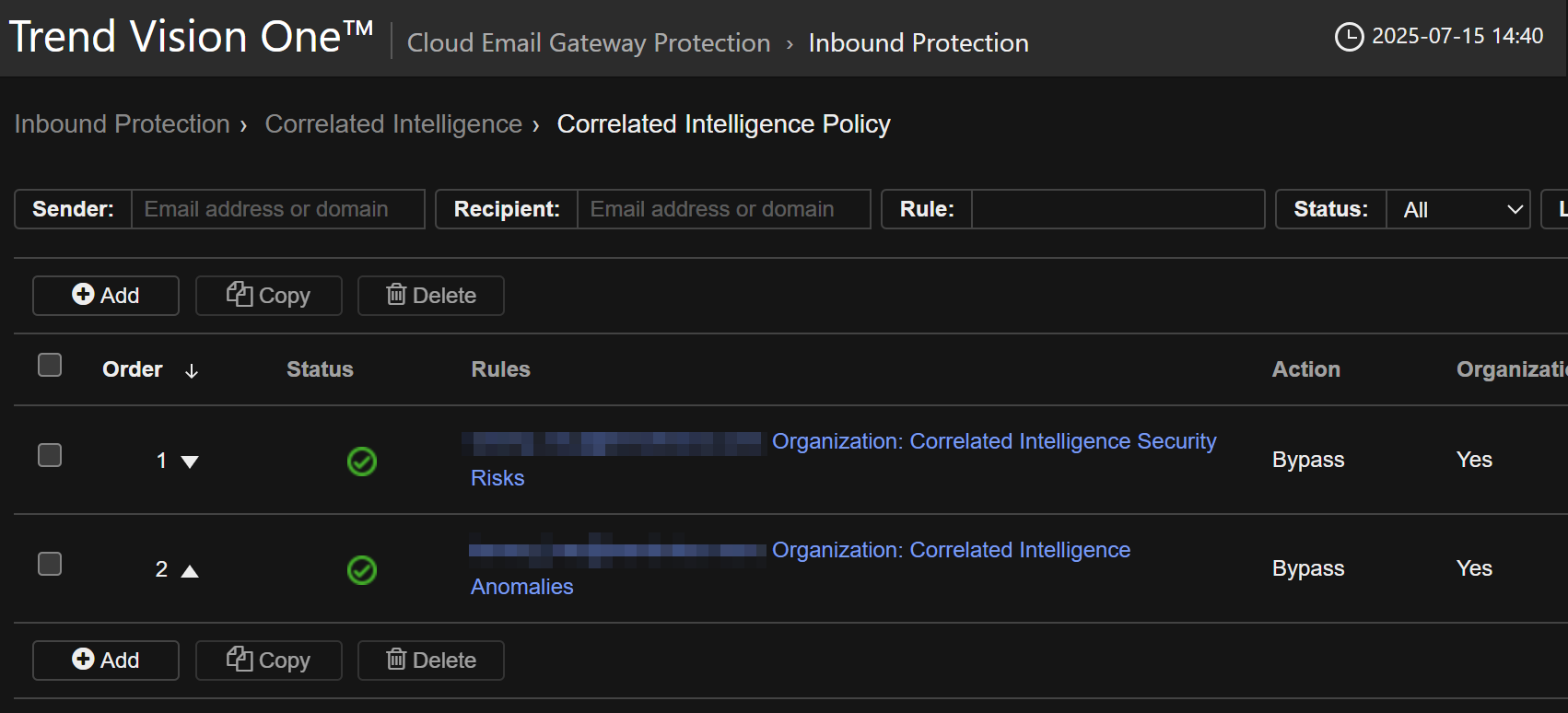The height and width of the screenshot is (713, 1568).
Task: Move rule 2 up with arrow
Action: 190,571
